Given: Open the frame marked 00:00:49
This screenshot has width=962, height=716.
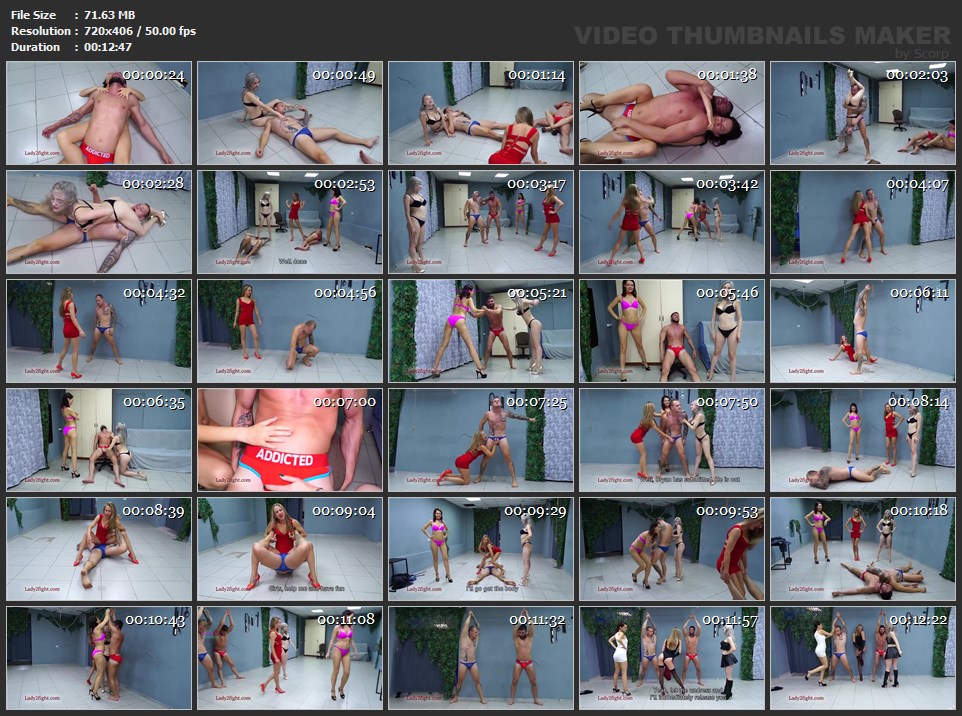Looking at the screenshot, I should pos(289,113).
